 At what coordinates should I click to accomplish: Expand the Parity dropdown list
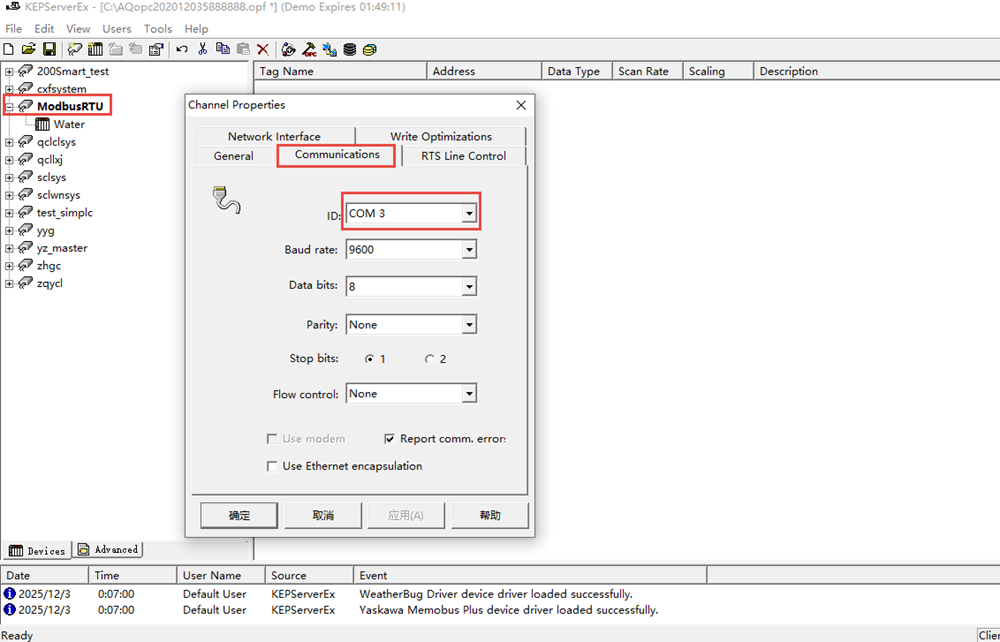click(468, 325)
